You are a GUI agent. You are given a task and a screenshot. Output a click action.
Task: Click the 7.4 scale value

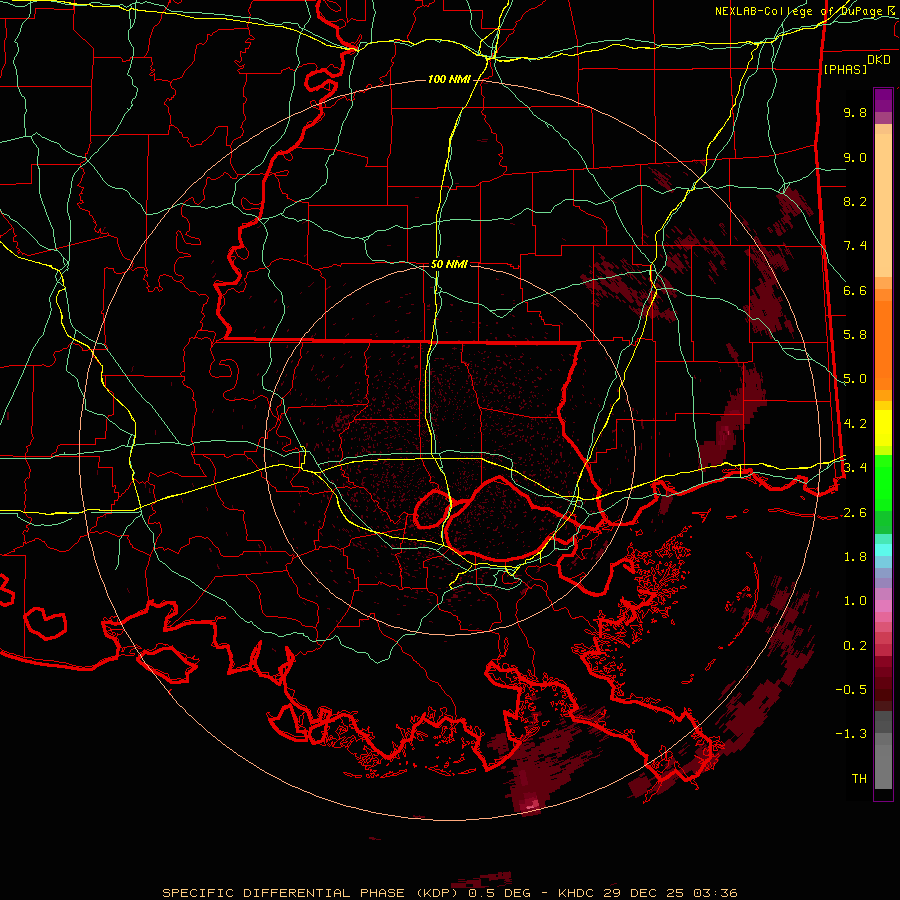(x=855, y=246)
